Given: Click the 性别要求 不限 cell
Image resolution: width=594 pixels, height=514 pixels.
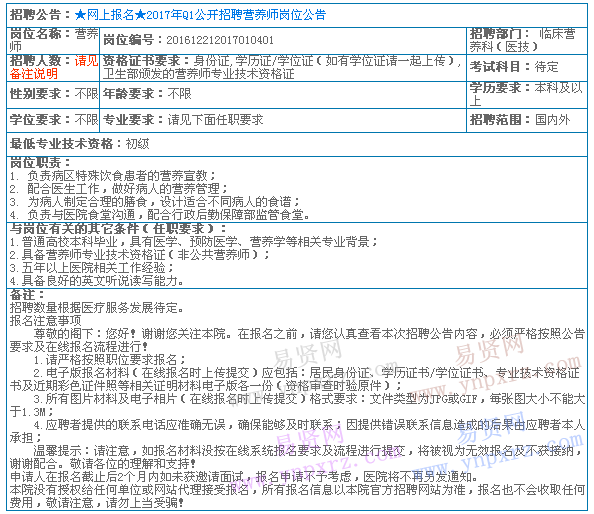Looking at the screenshot, I should (53, 94).
